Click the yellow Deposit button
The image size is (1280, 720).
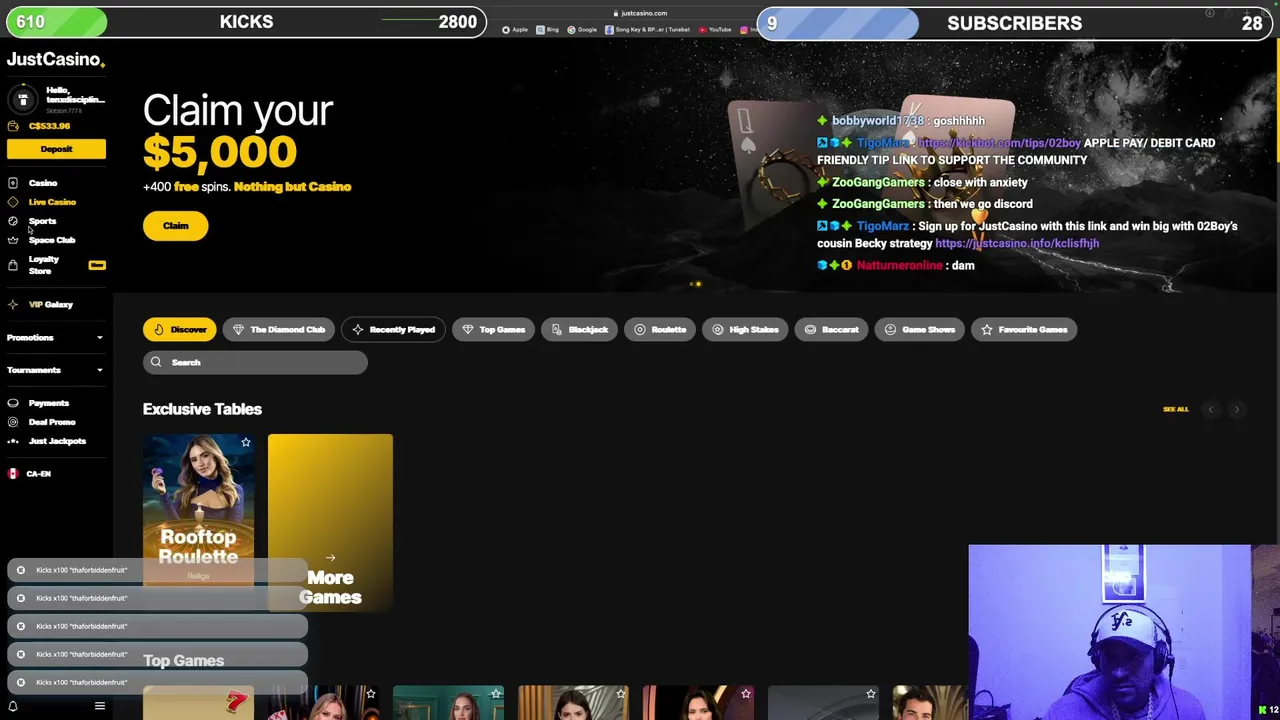coord(56,149)
